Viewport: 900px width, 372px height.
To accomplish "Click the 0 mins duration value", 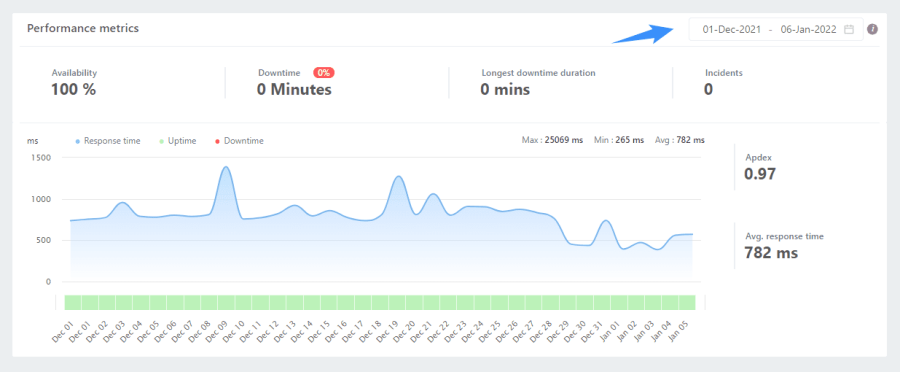I will [x=505, y=90].
